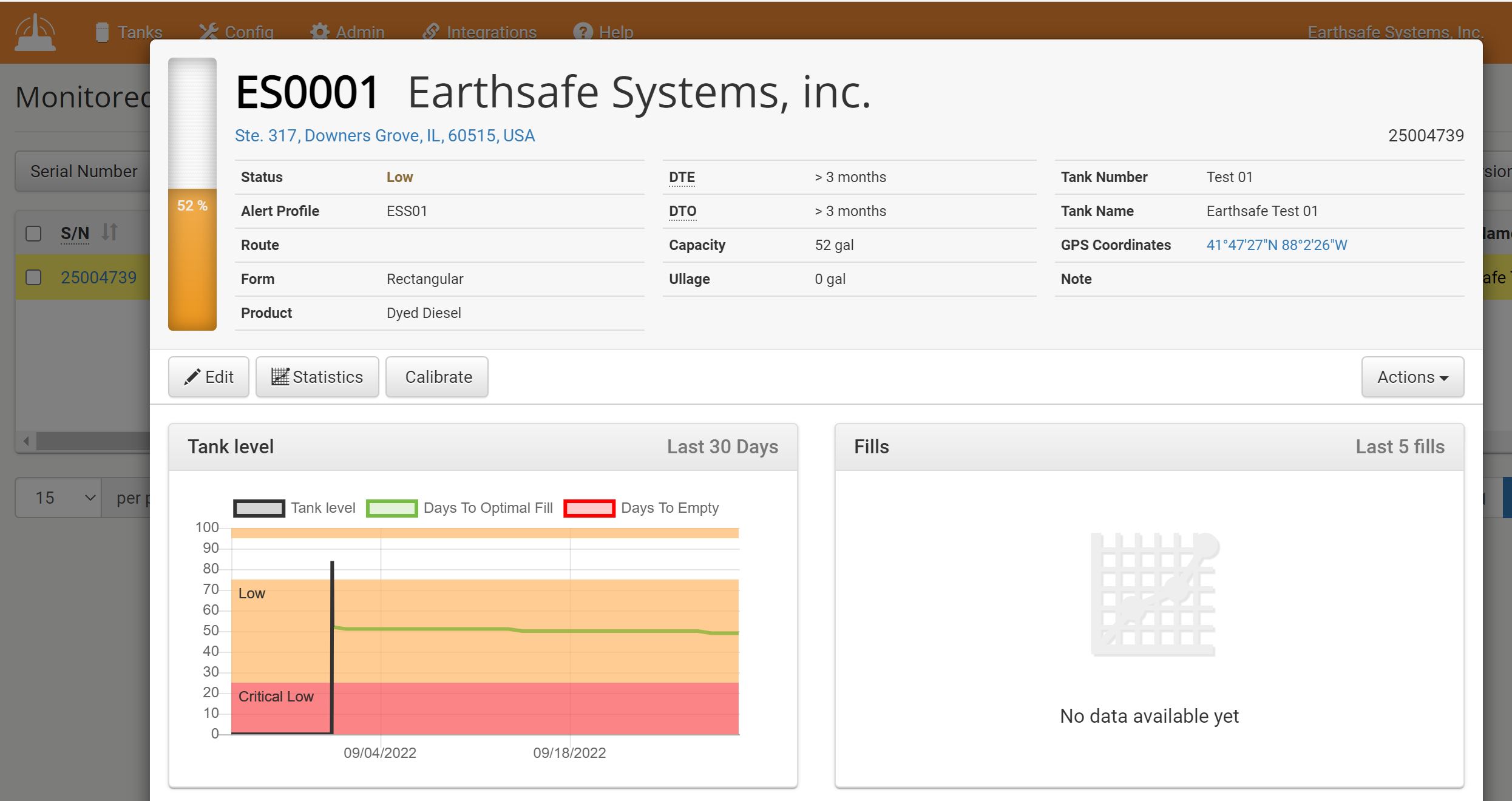This screenshot has width=1512, height=801.
Task: Click the Ullage value 0 gal
Action: click(x=830, y=279)
